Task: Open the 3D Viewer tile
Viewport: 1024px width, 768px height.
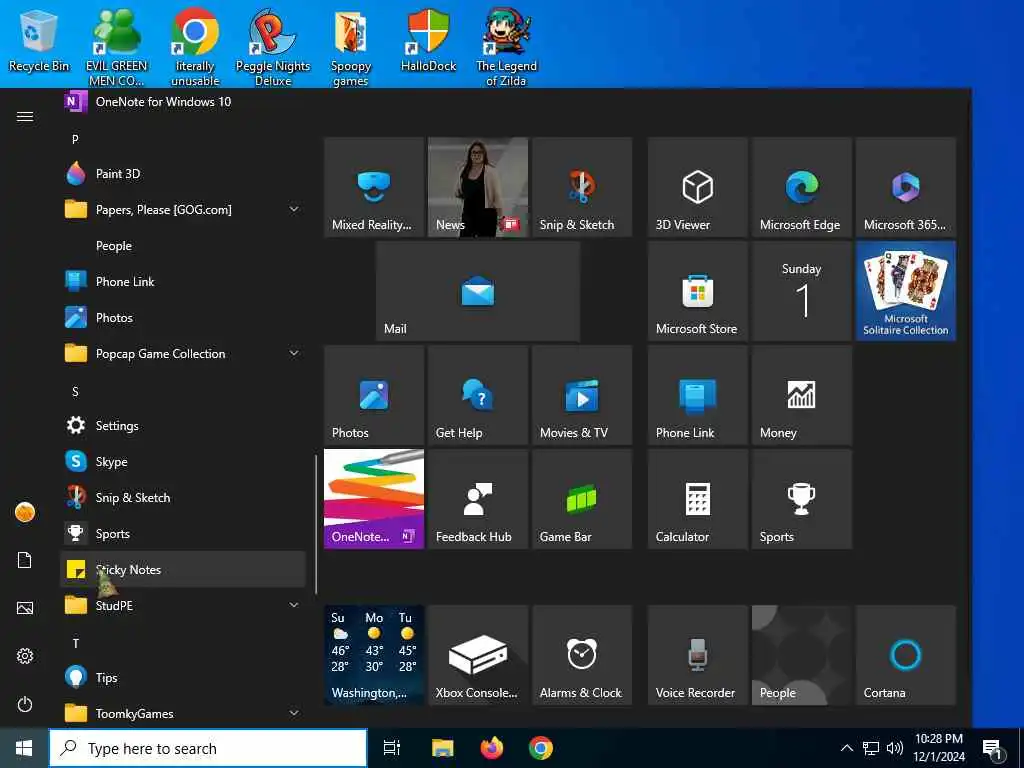Action: (x=697, y=187)
